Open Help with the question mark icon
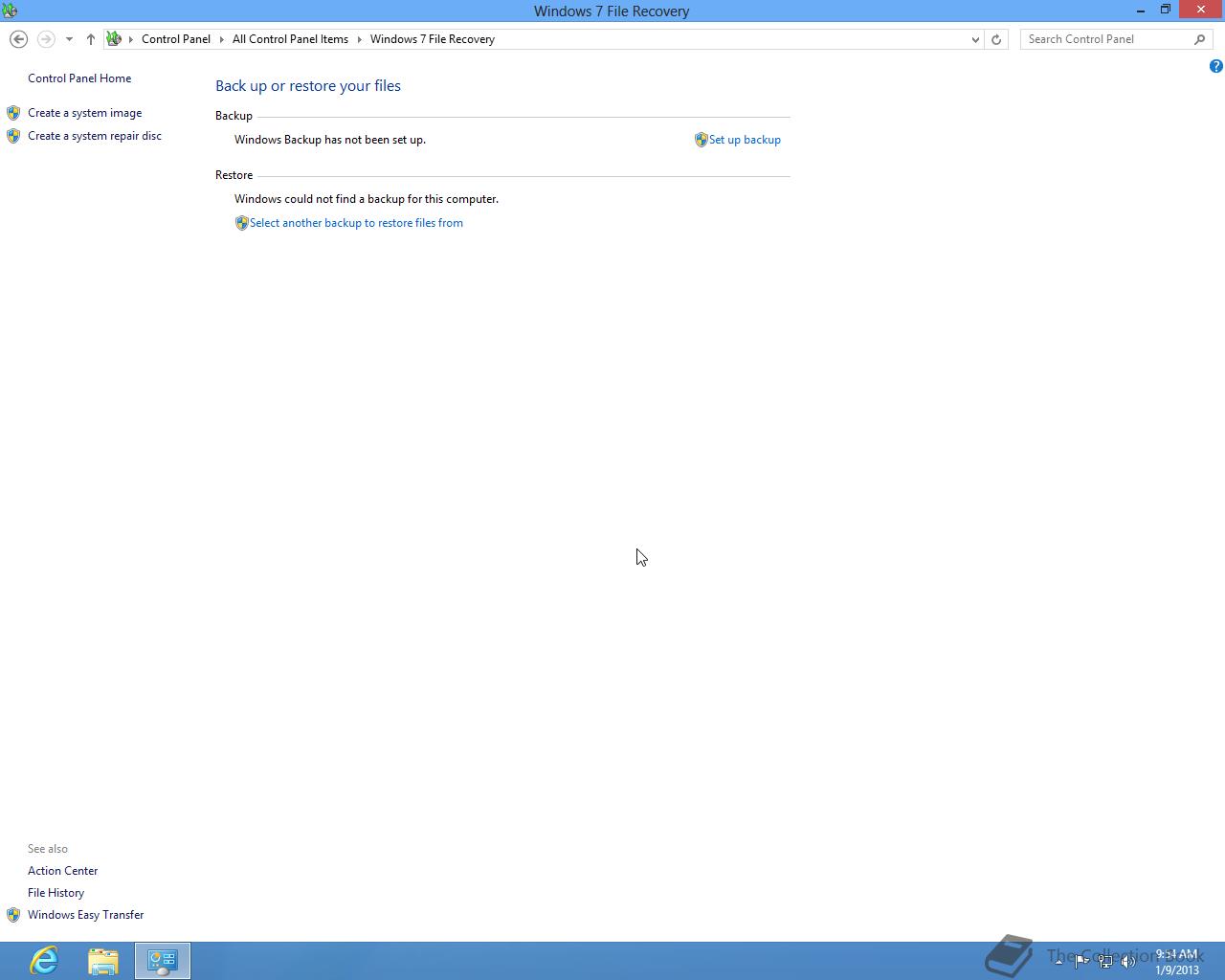This screenshot has width=1225, height=980. point(1215,66)
